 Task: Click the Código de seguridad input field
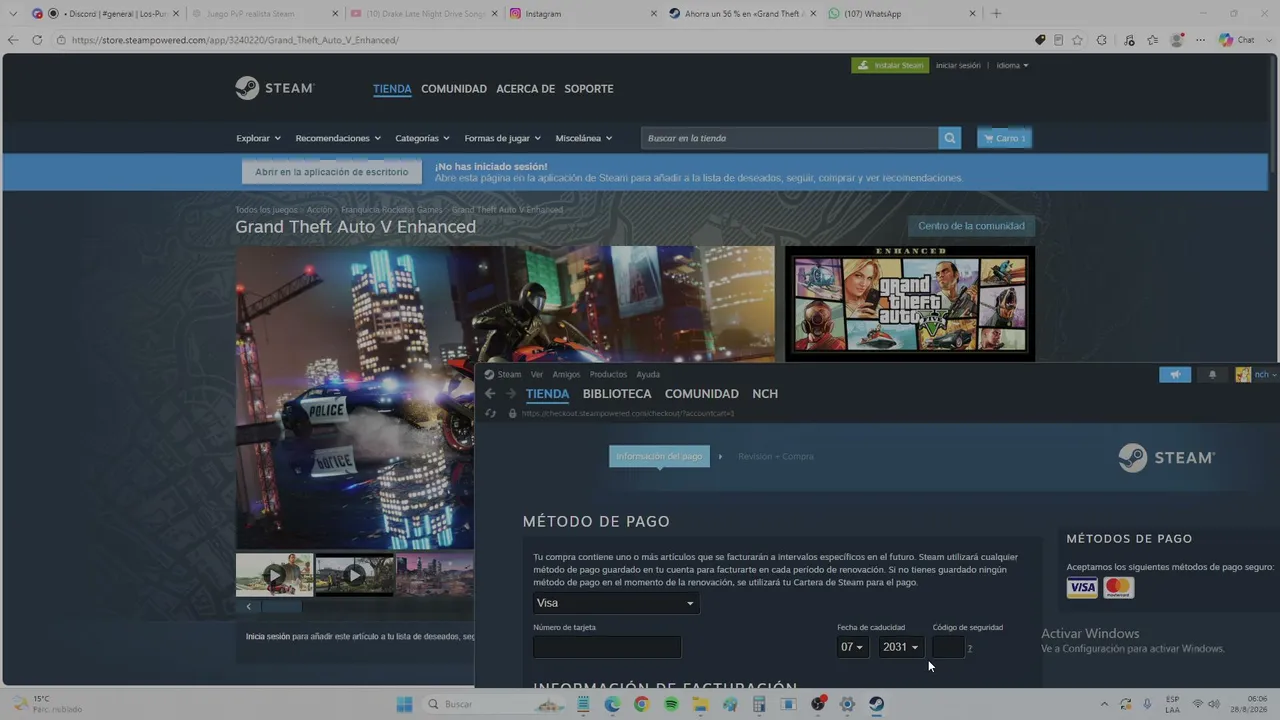point(948,647)
